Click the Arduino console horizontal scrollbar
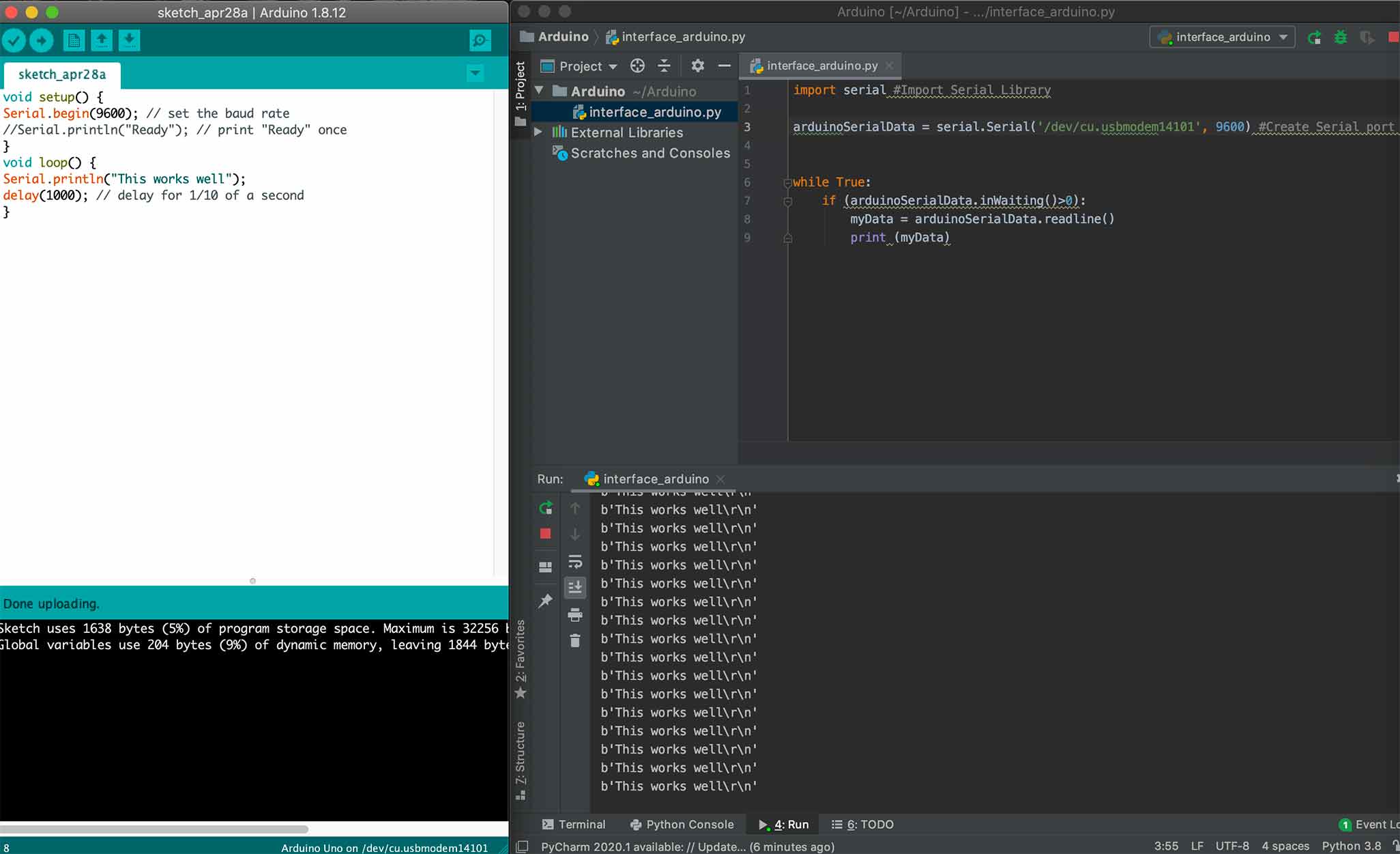The width and height of the screenshot is (1400, 854). [154, 829]
